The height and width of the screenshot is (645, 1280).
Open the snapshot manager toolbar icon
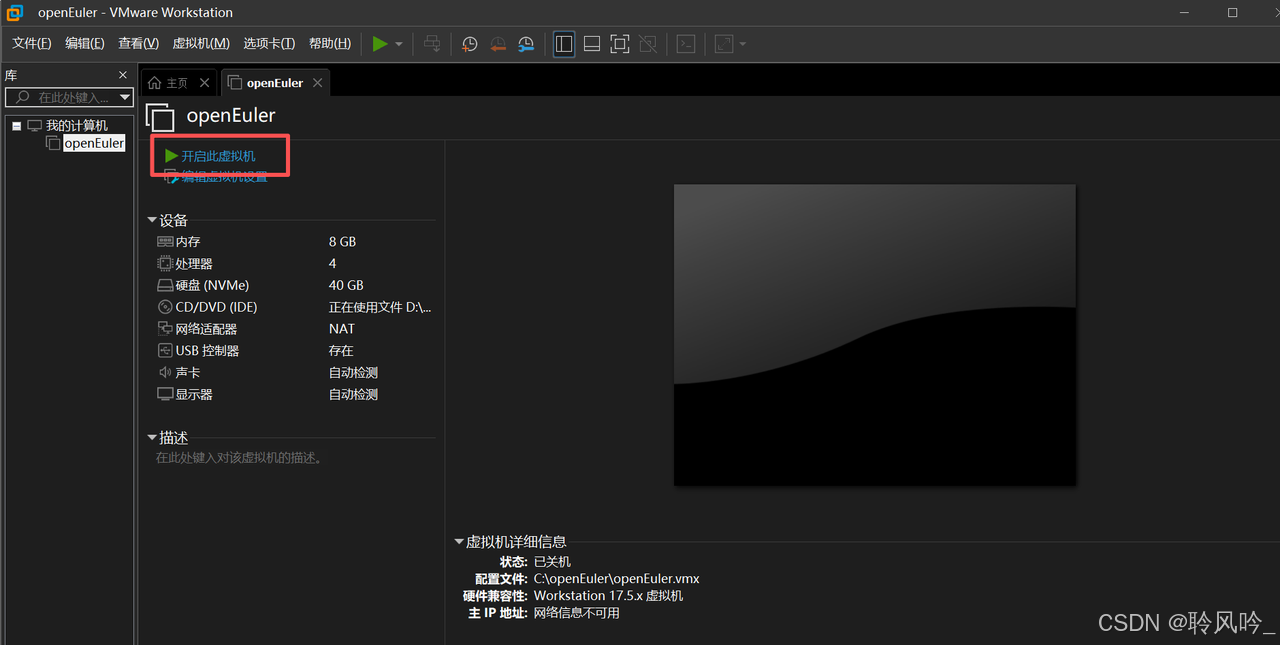click(x=526, y=44)
